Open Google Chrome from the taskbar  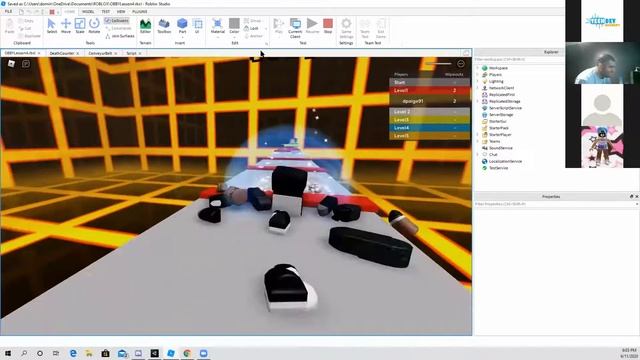[x=187, y=353]
